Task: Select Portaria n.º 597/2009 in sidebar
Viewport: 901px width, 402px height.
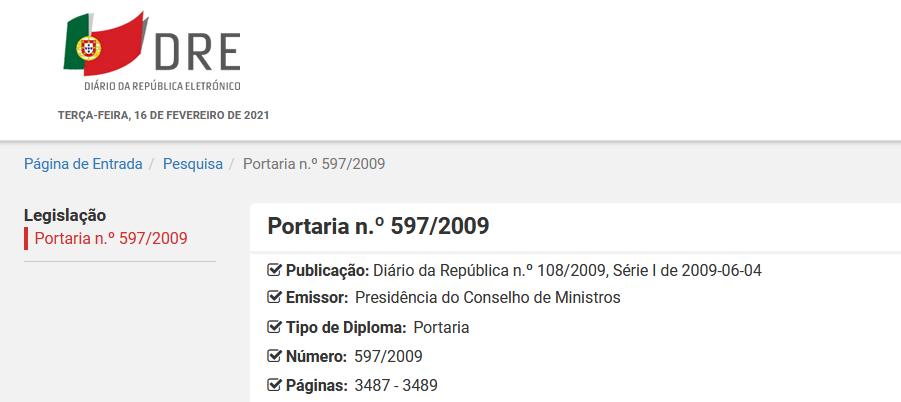Action: 111,238
